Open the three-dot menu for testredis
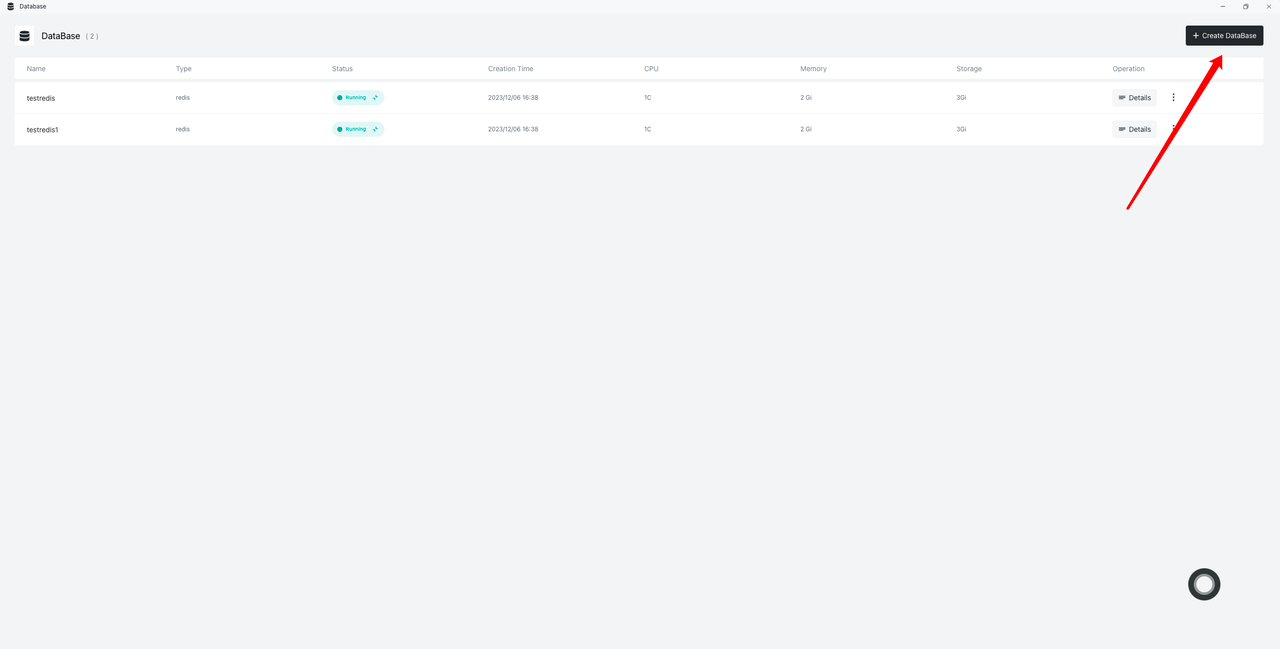 click(1173, 98)
